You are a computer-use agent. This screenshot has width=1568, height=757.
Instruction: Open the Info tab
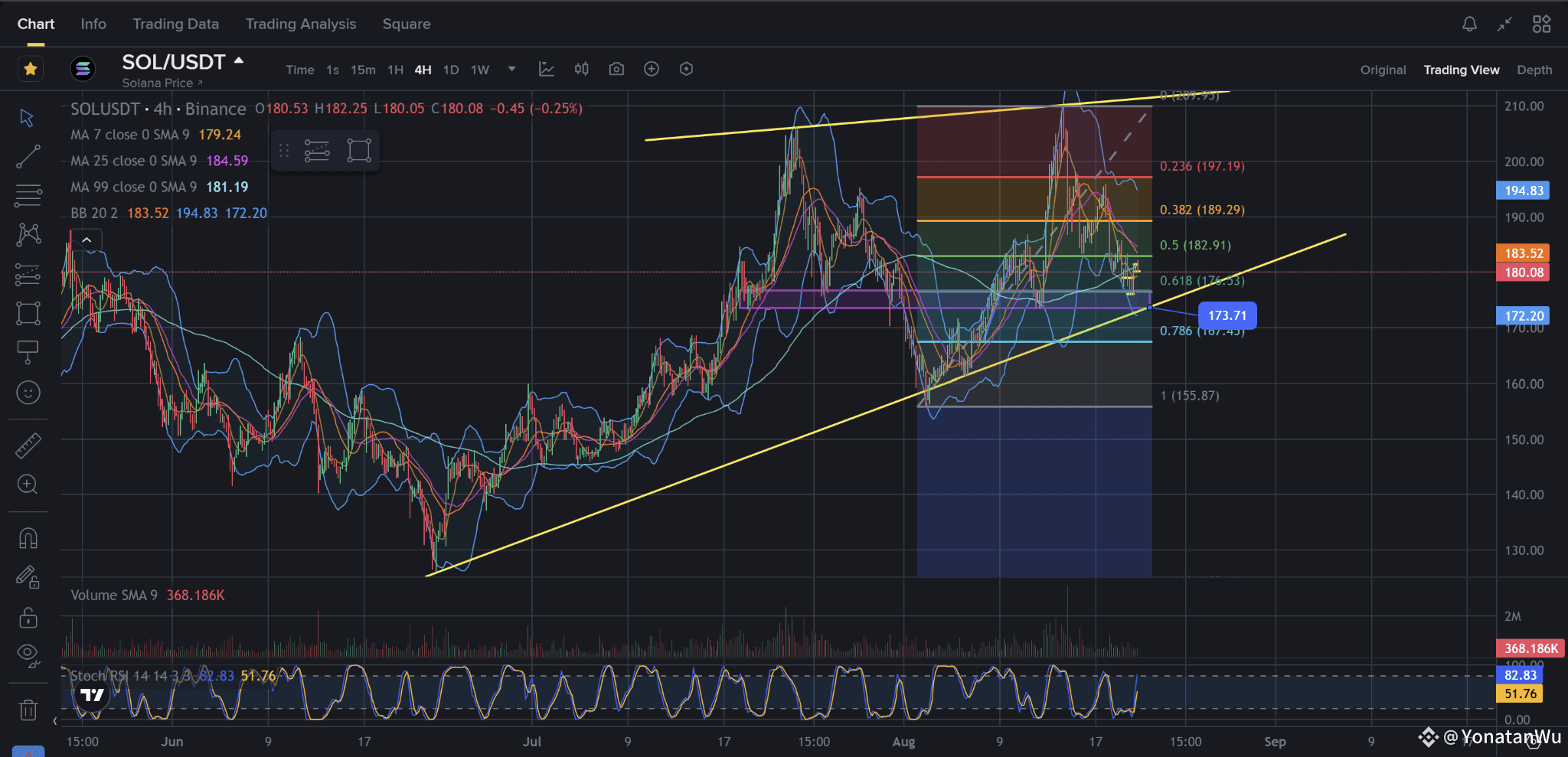coord(93,24)
